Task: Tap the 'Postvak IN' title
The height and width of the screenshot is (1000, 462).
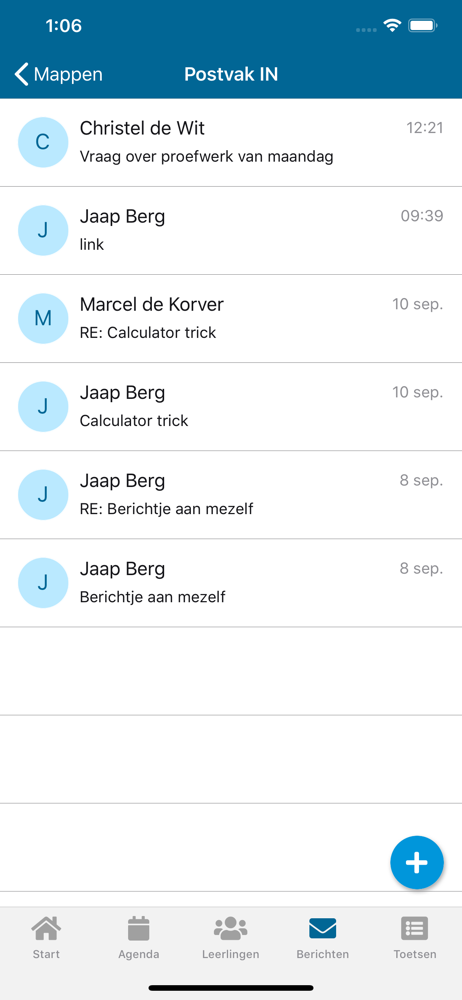Action: tap(231, 74)
